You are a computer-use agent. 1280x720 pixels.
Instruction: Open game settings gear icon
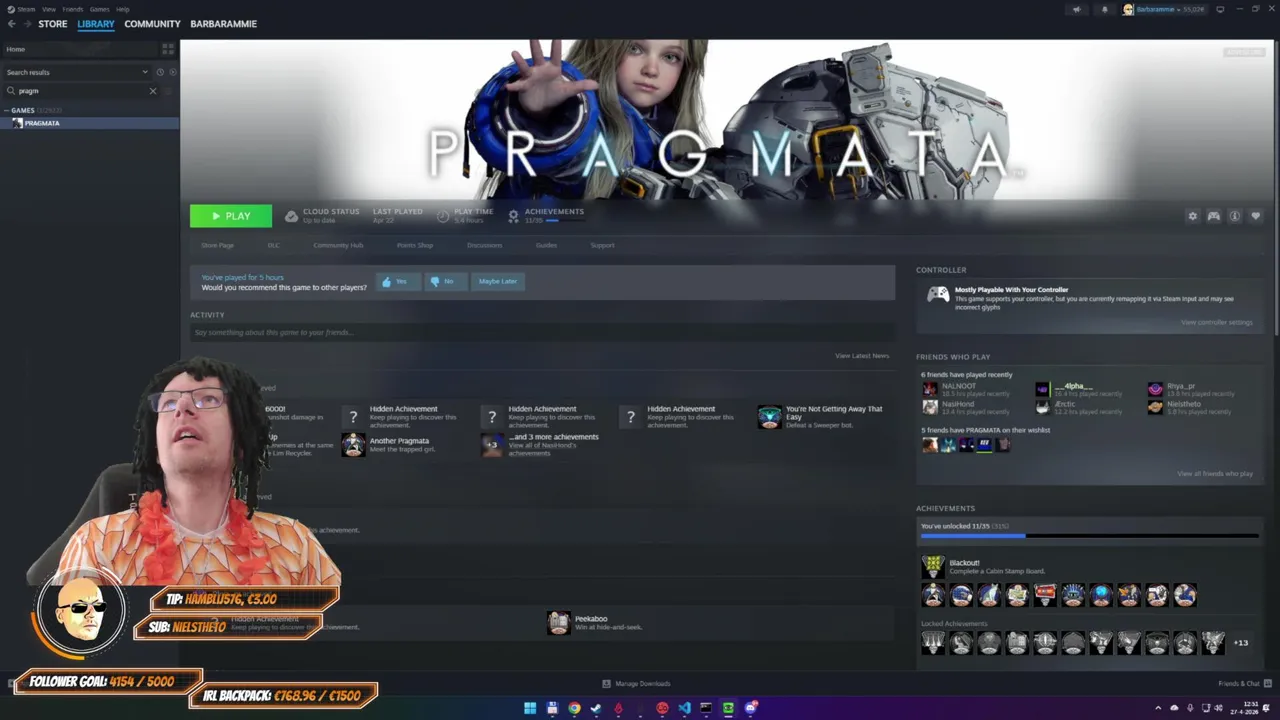[x=1192, y=216]
